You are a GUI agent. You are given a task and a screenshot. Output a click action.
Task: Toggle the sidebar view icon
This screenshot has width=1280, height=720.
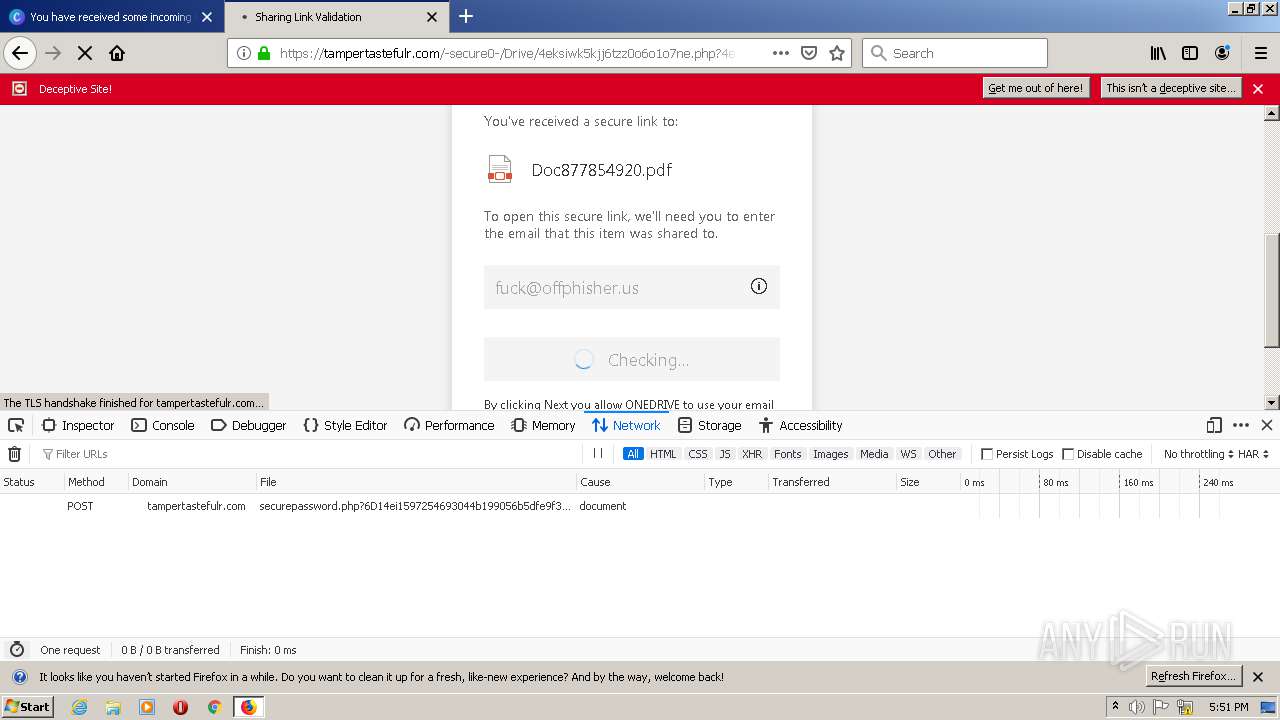1190,53
